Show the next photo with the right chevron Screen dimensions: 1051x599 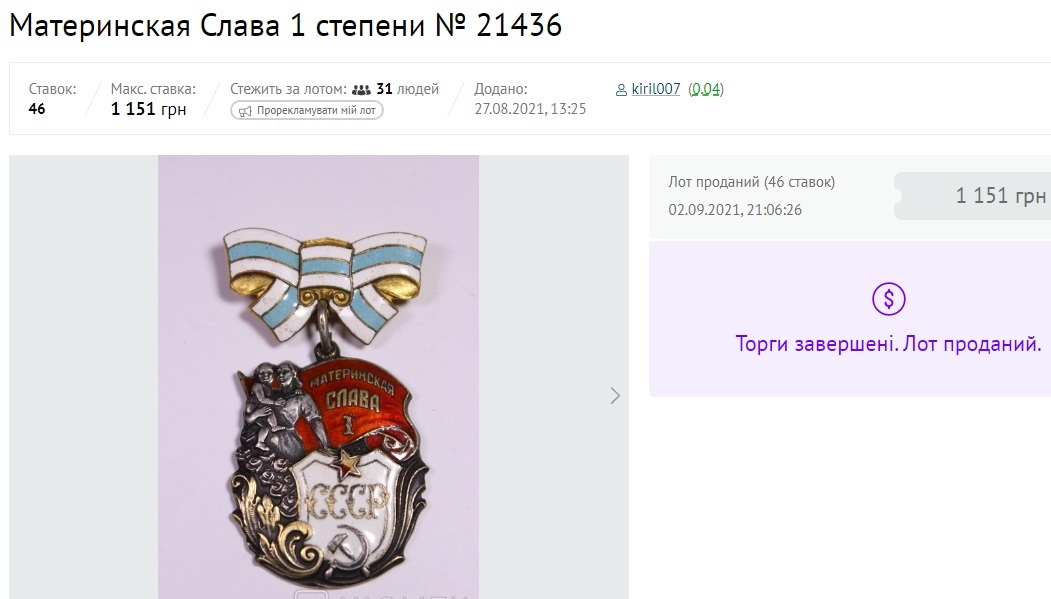tap(615, 396)
